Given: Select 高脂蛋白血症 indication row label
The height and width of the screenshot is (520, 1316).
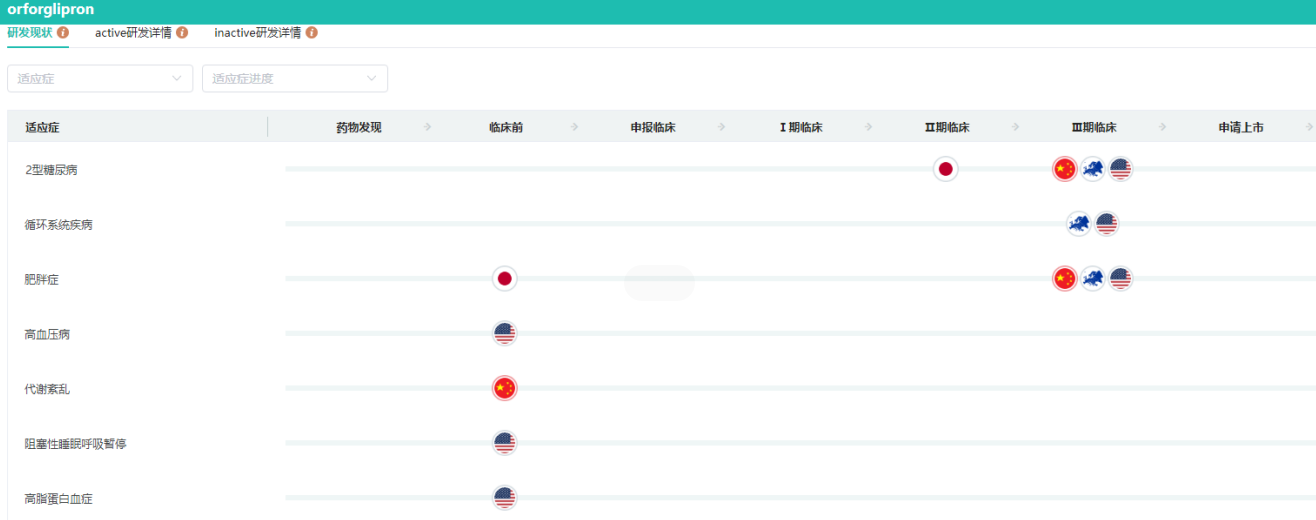Looking at the screenshot, I should pyautogui.click(x=59, y=498).
